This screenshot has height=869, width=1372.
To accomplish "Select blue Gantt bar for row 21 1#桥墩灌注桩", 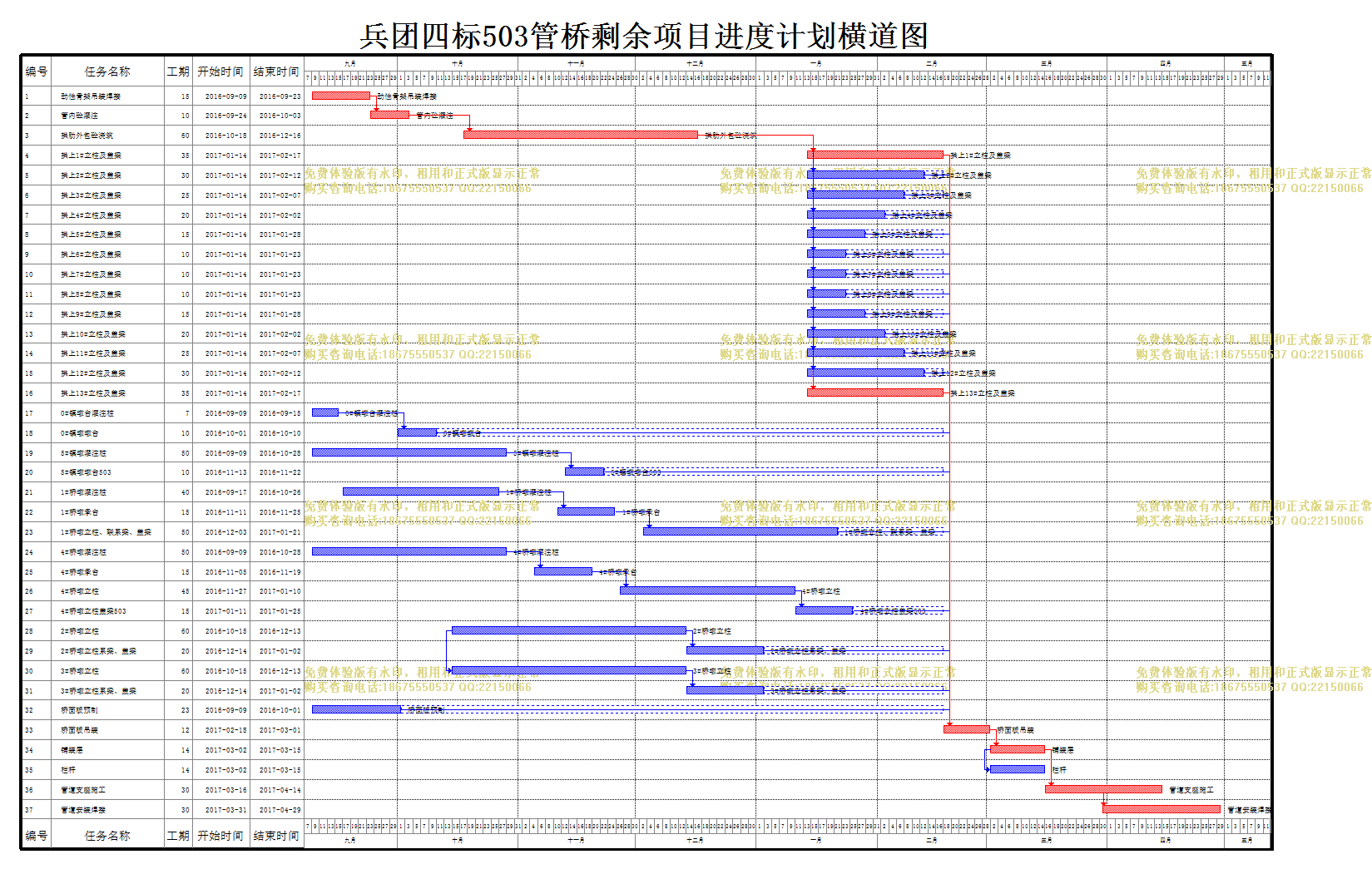I will (x=421, y=491).
